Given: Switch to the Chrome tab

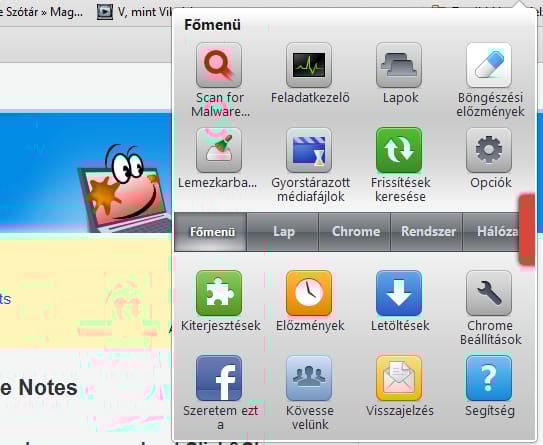Looking at the screenshot, I should (x=355, y=232).
